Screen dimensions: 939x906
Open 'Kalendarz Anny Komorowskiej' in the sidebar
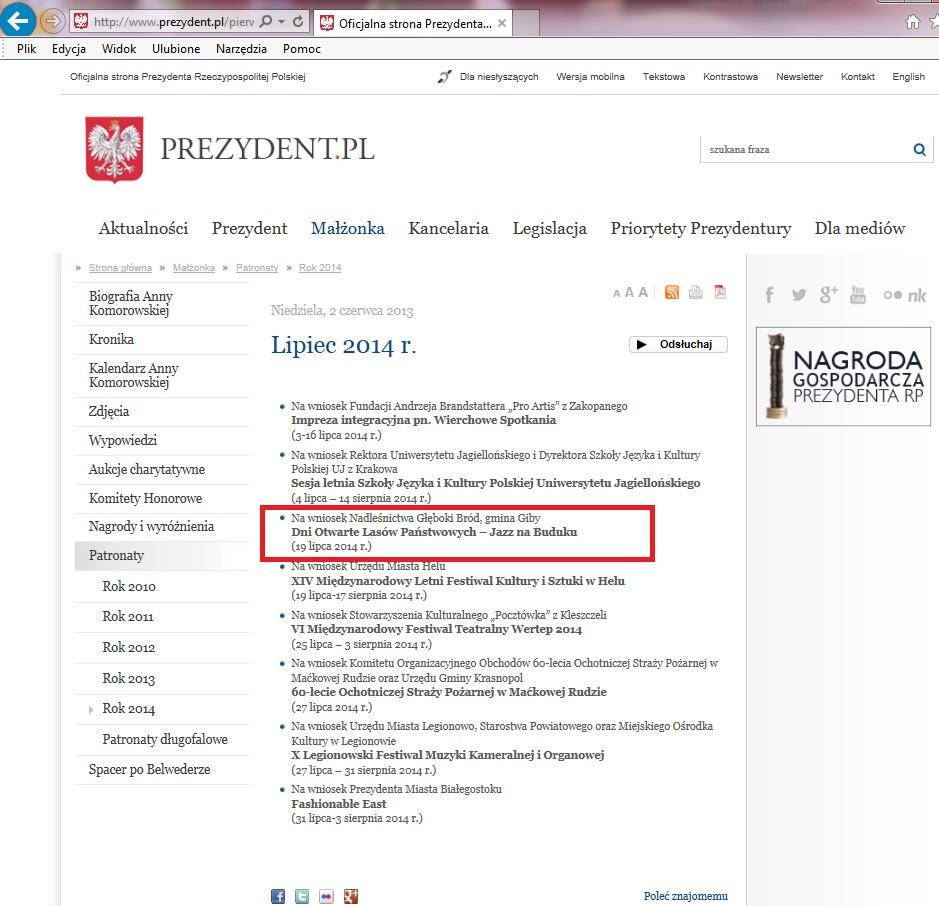coord(131,376)
